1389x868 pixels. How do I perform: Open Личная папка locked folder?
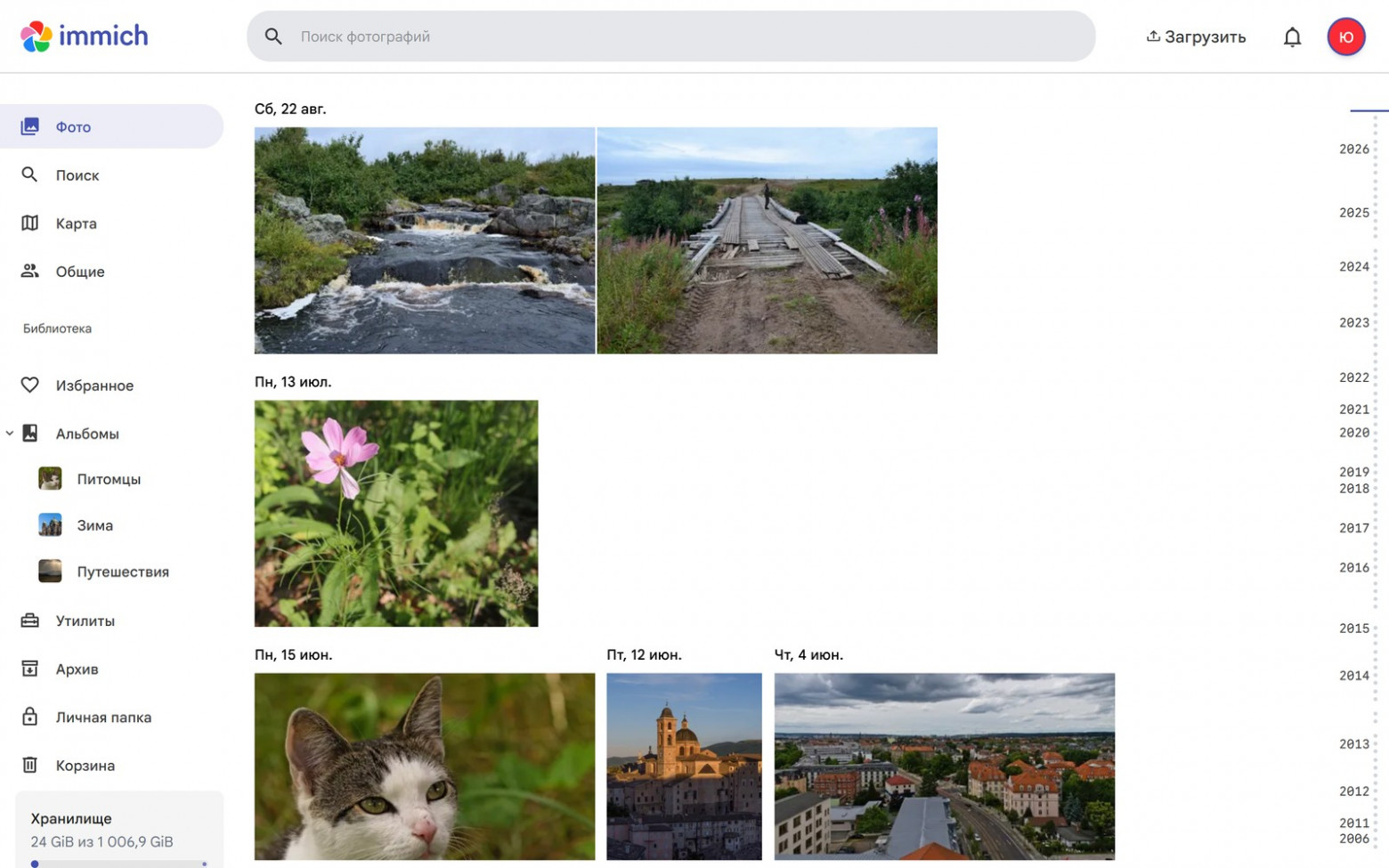pyautogui.click(x=111, y=717)
